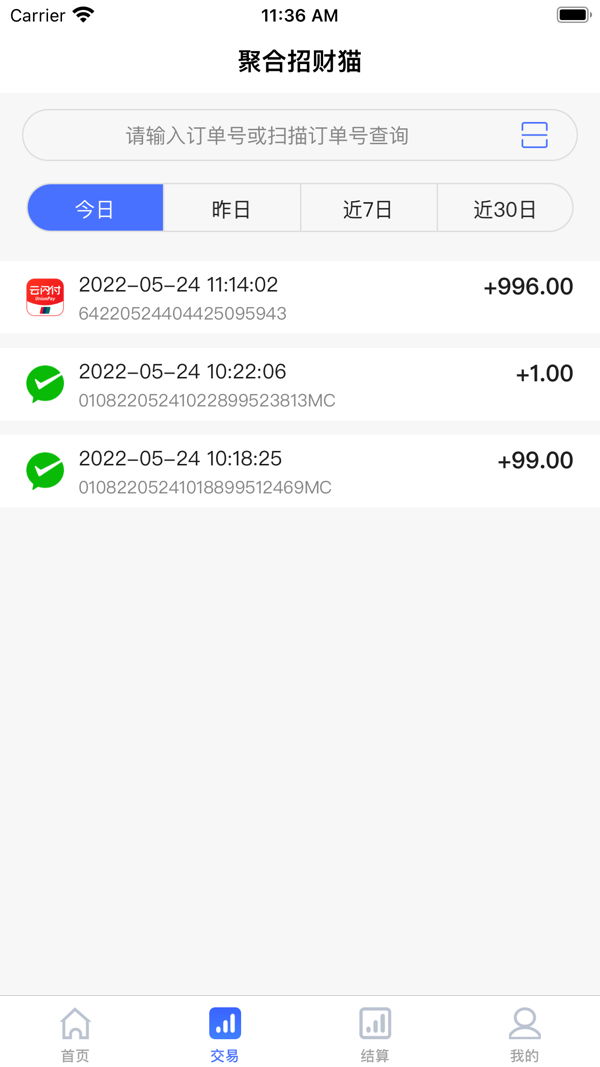
Task: Open the 结算 settlement chart icon
Action: coord(375,1023)
